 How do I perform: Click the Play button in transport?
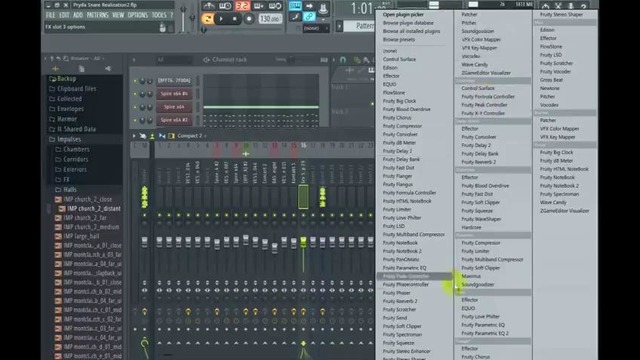point(221,19)
